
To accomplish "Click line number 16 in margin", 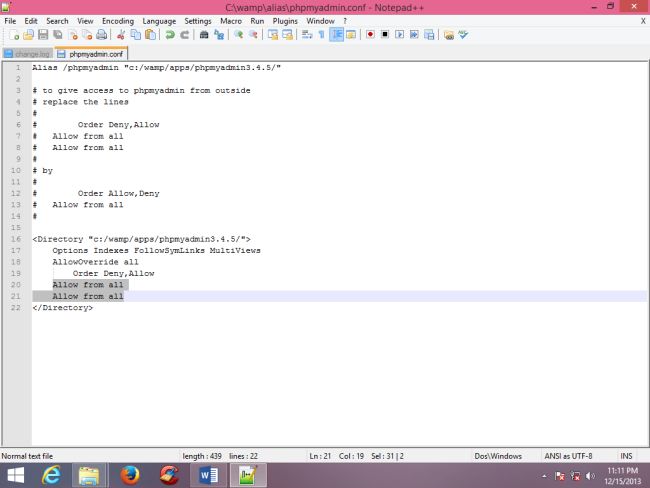I will (16, 239).
